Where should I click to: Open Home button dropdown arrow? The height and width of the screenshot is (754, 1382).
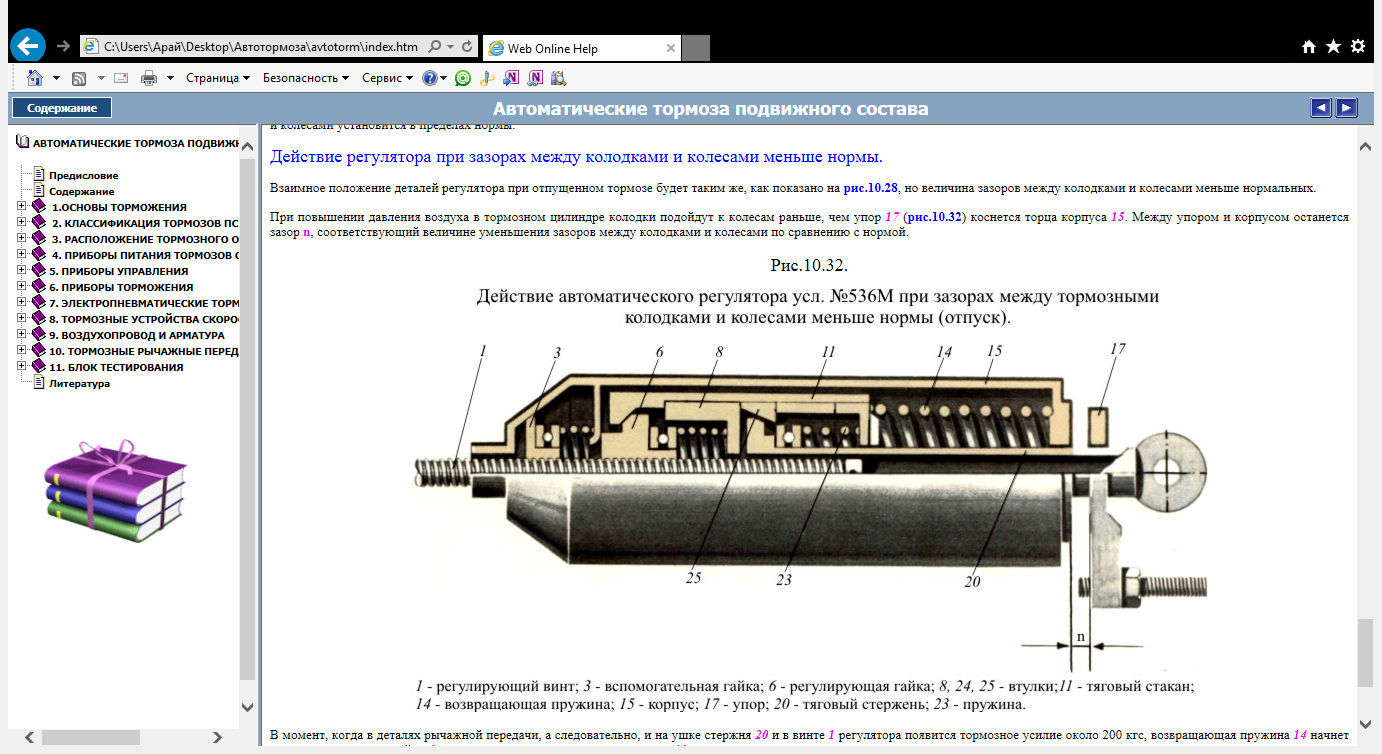56,78
